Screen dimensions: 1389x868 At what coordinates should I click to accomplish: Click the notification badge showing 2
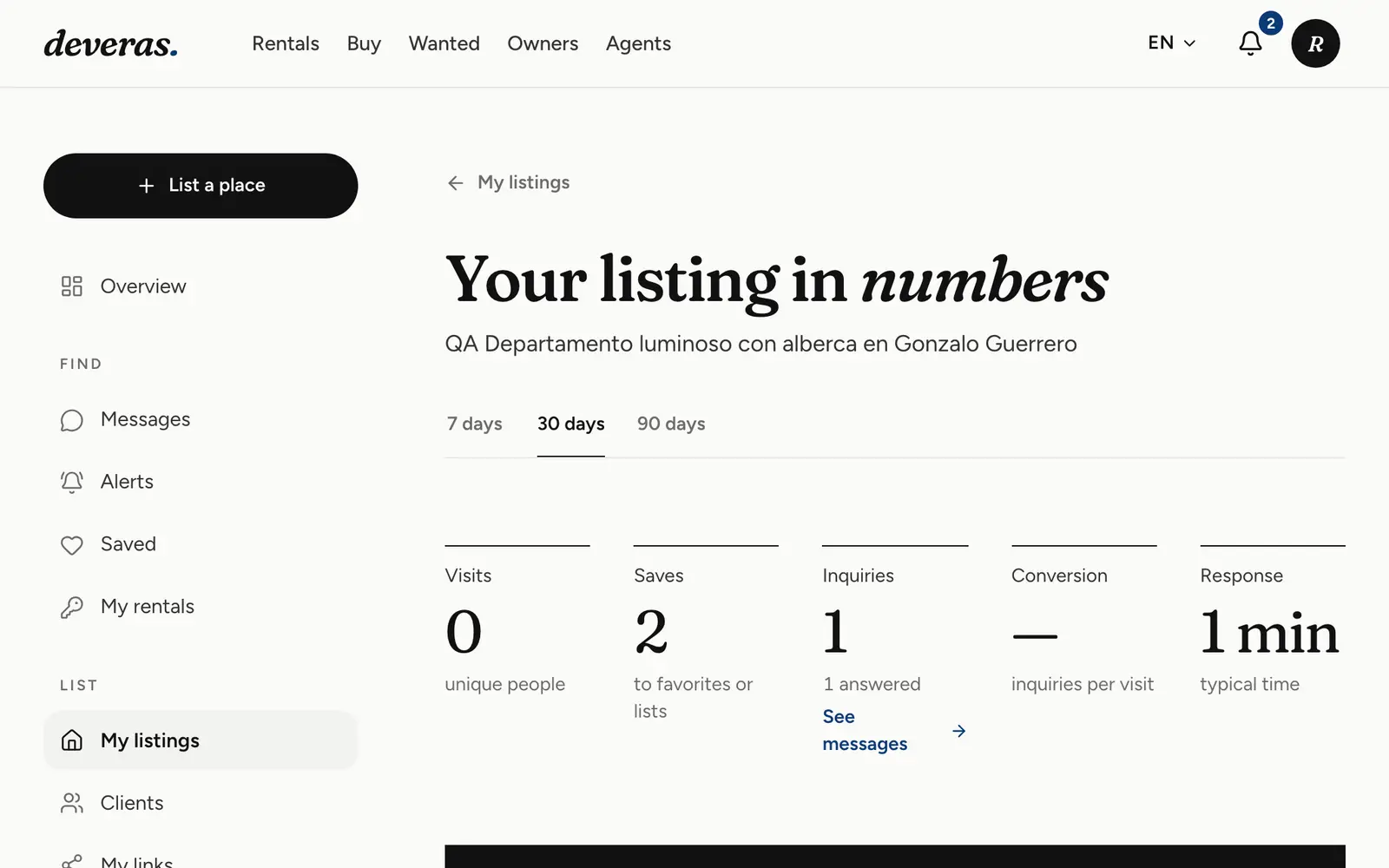pyautogui.click(x=1271, y=23)
